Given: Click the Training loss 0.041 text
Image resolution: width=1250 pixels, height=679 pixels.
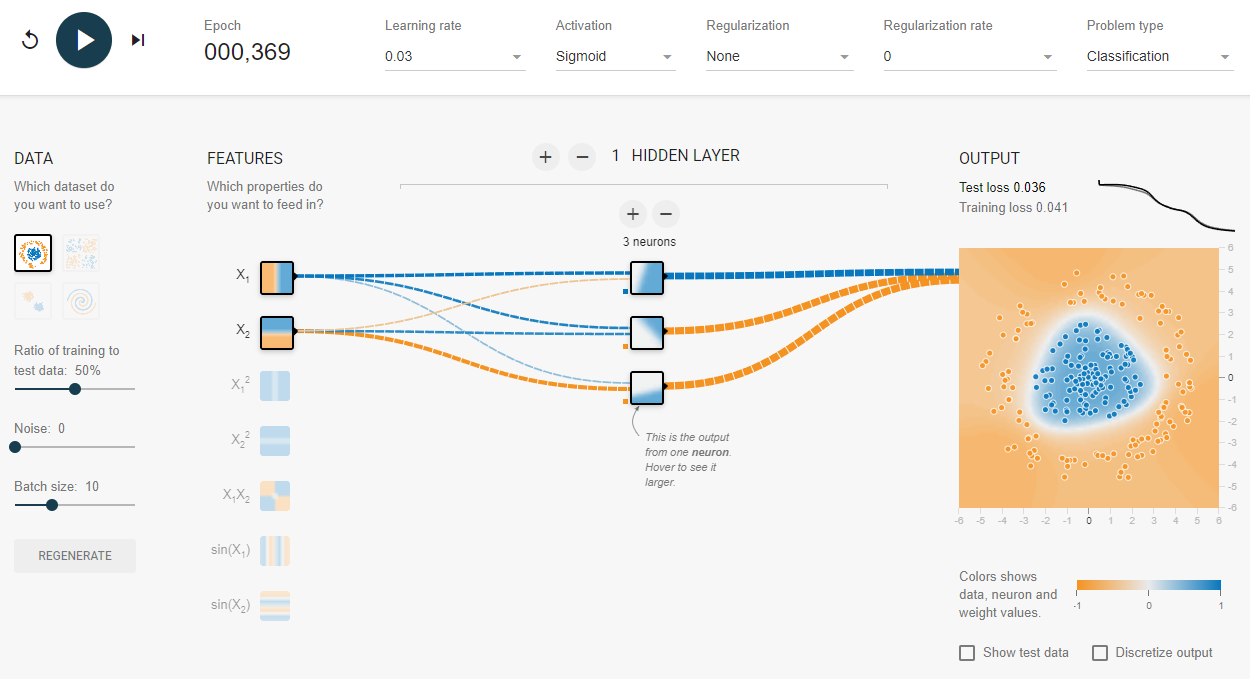Looking at the screenshot, I should pyautogui.click(x=1013, y=207).
